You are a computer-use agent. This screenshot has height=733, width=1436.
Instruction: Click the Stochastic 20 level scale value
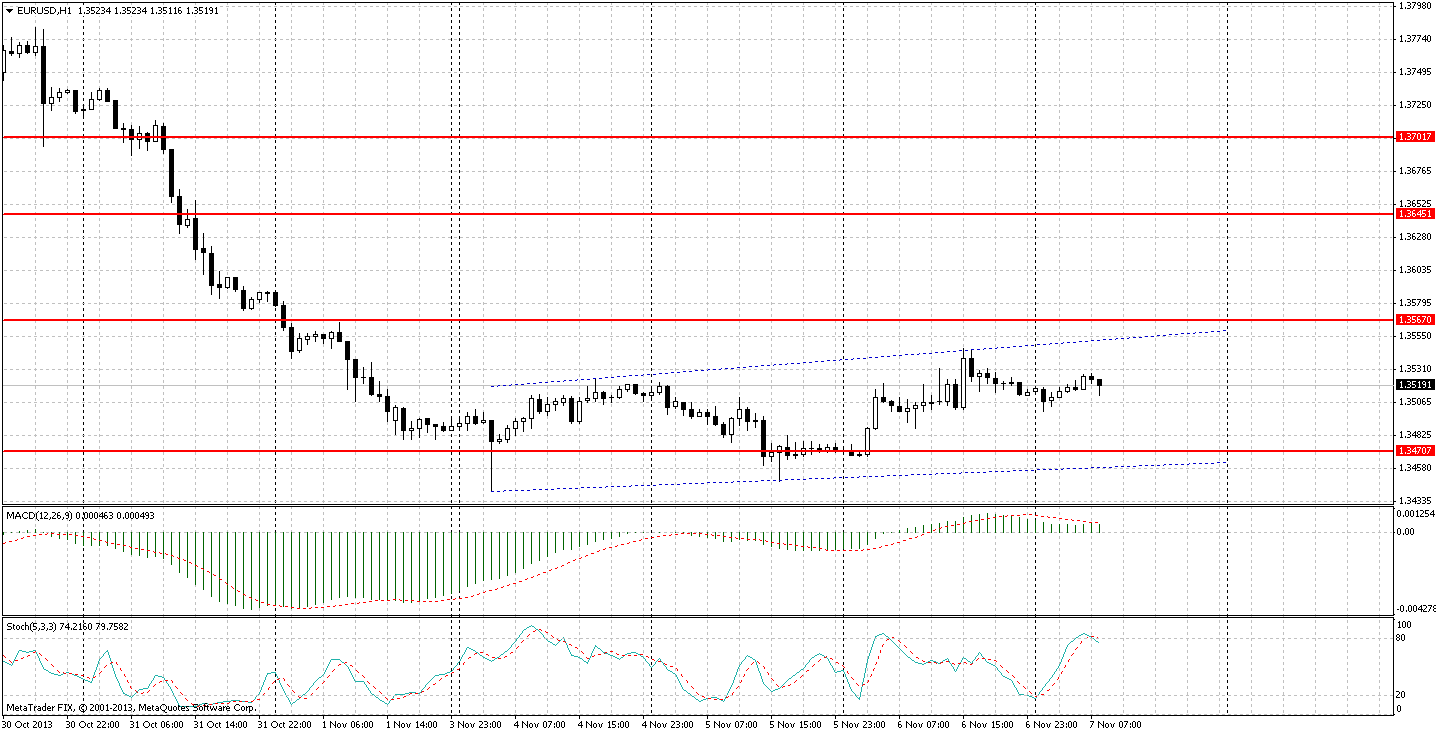tap(1403, 695)
